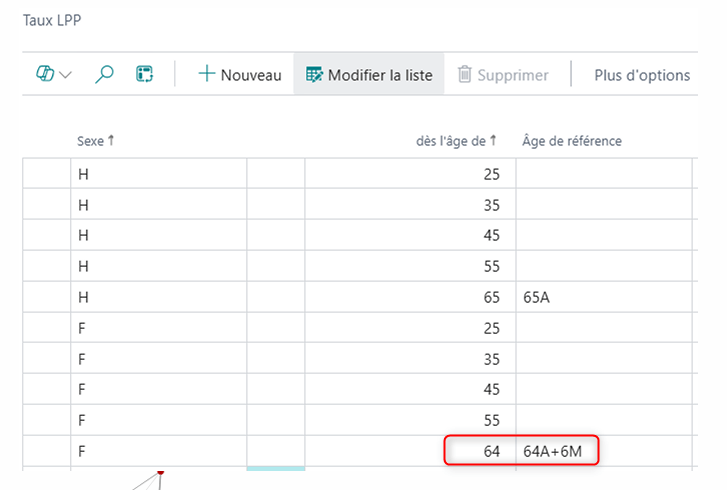Click the Copilot icon in the toolbar

pyautogui.click(x=44, y=74)
